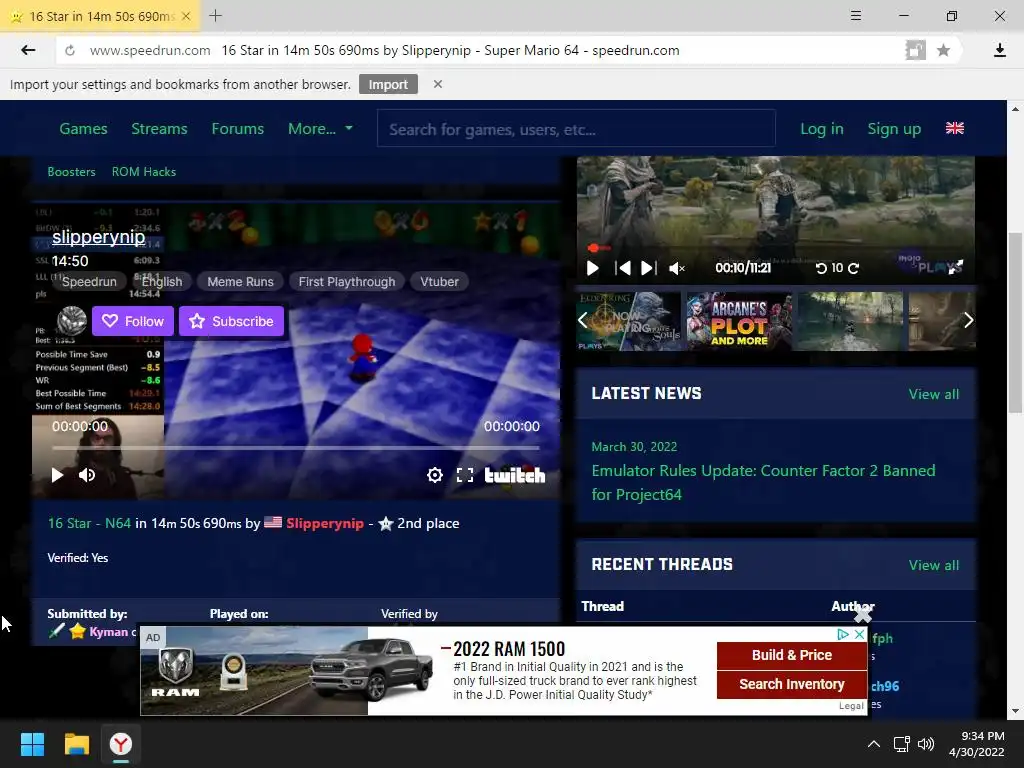
Task: Subscribe to the slipperynip channel
Action: coord(231,321)
